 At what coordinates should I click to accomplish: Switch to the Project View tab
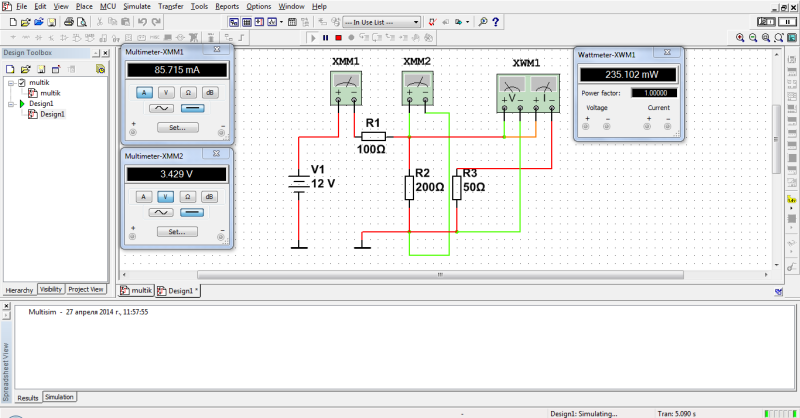pyautogui.click(x=86, y=289)
